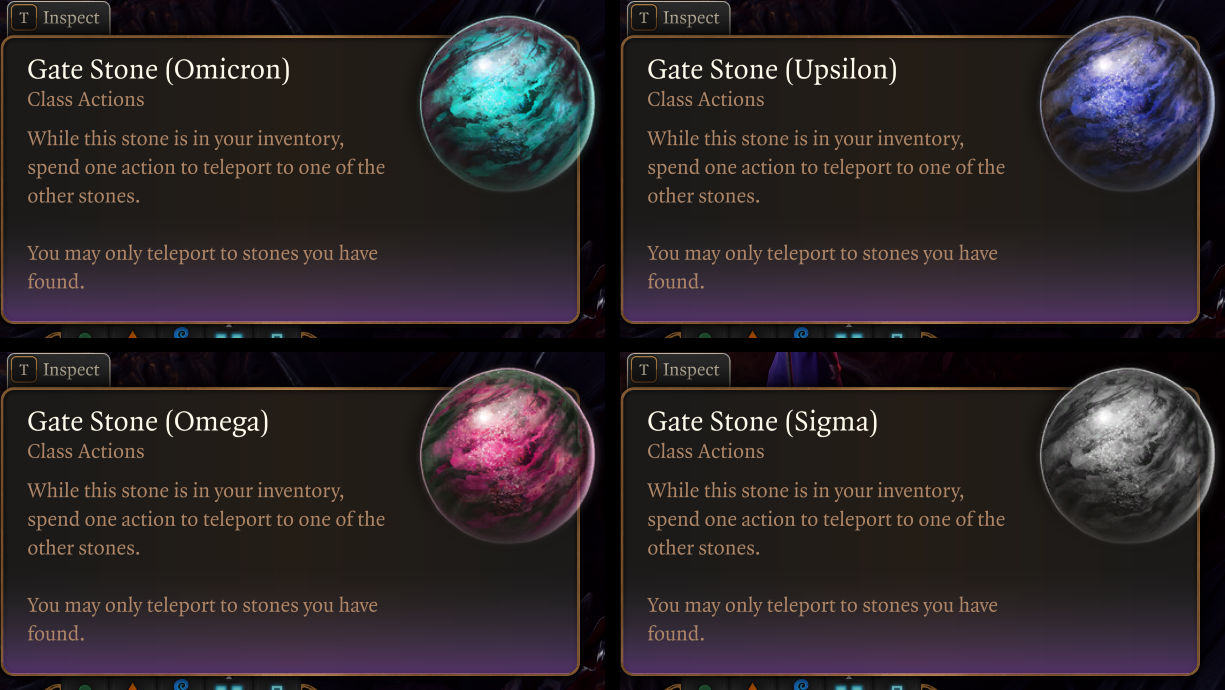Click "Class Actions" under Gate Stone Omicron
The image size is (1225, 690).
[x=86, y=100]
